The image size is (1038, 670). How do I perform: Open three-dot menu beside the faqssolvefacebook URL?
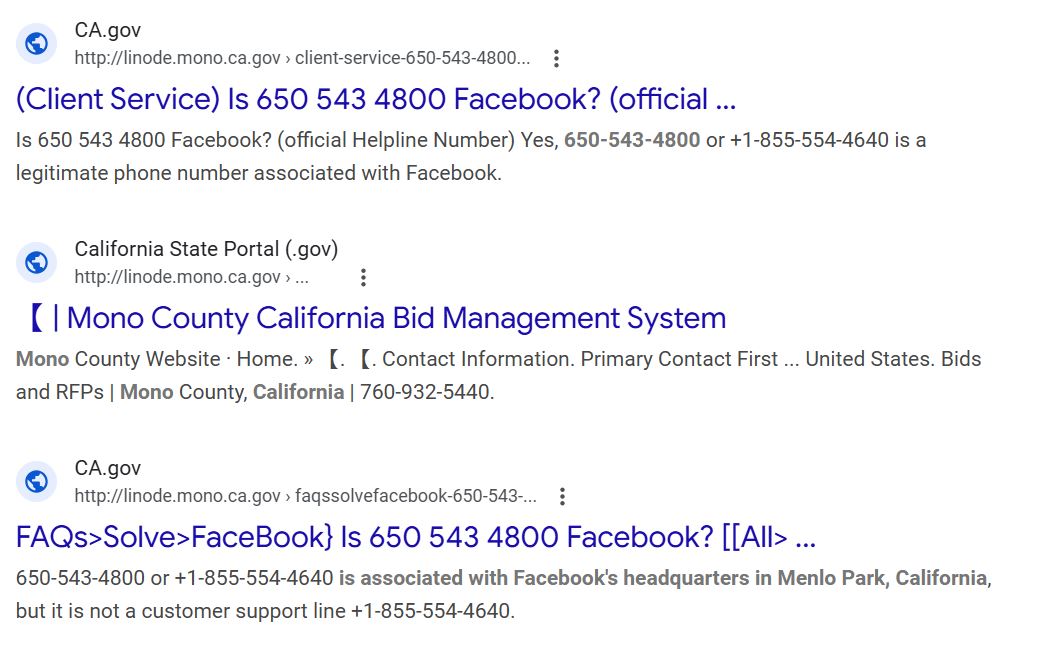pyautogui.click(x=562, y=496)
